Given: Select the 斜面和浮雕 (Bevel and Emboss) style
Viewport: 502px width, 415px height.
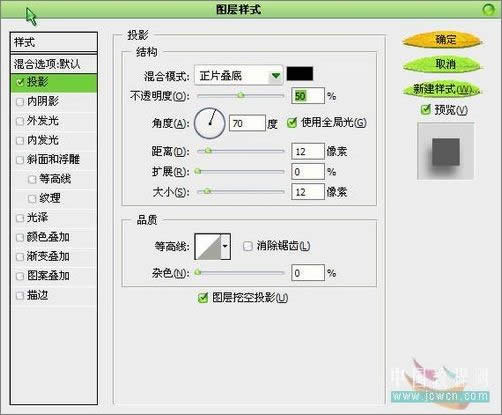Looking at the screenshot, I should [x=54, y=159].
